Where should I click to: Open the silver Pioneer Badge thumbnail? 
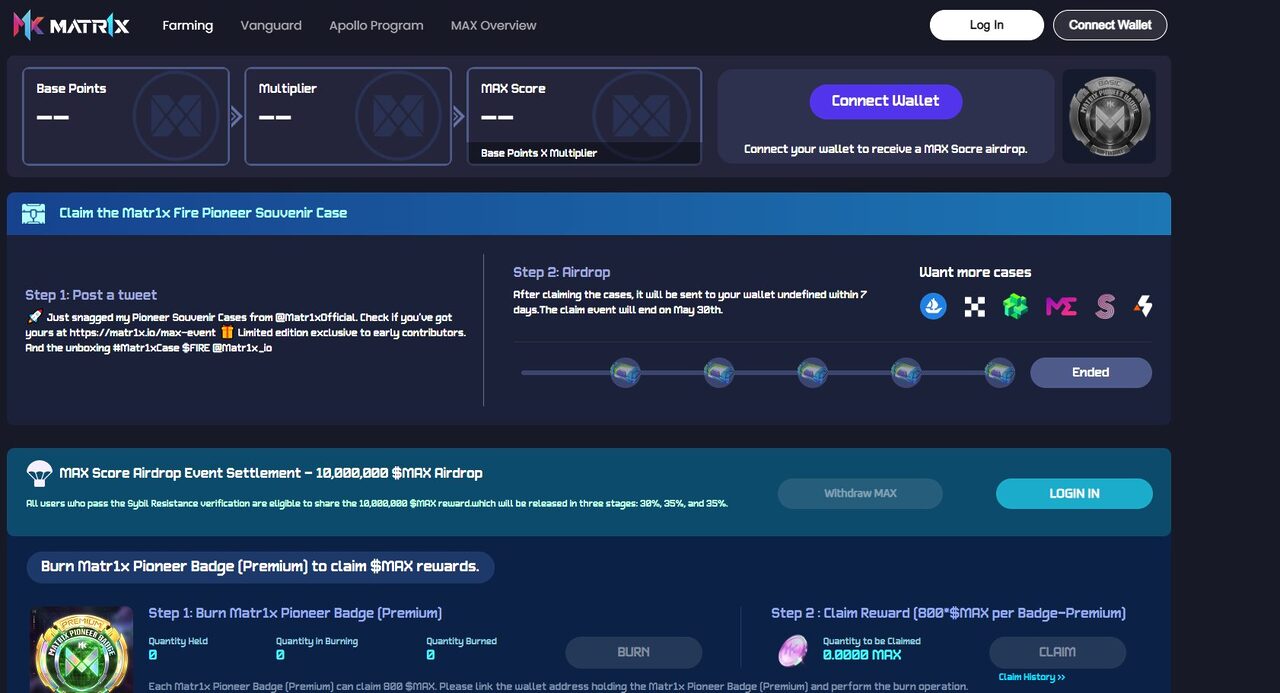click(x=1109, y=116)
